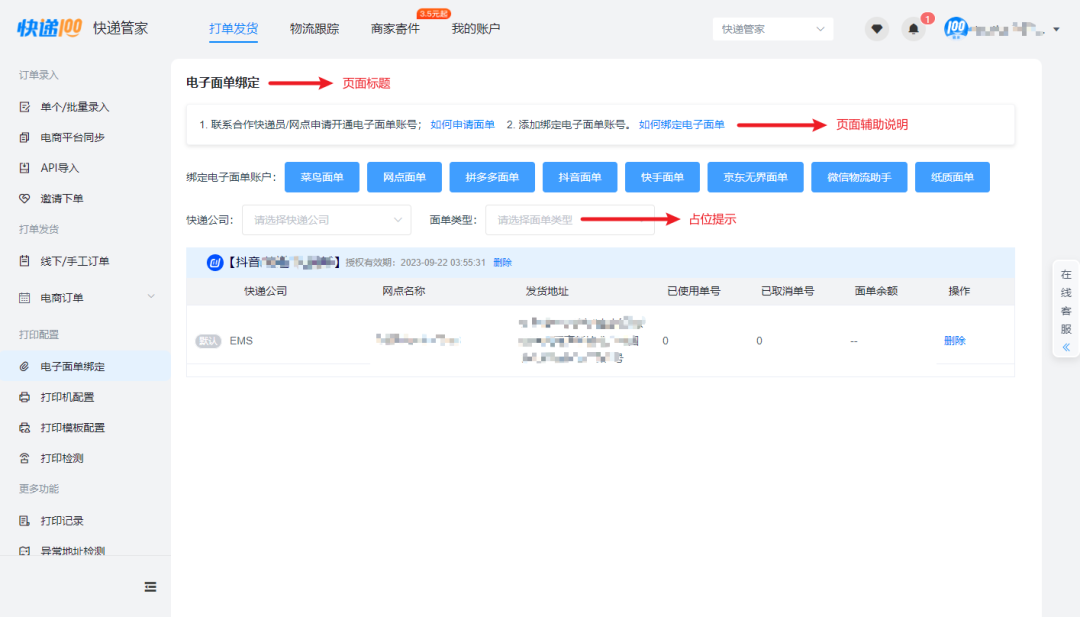The image size is (1080, 617).
Task: Open the 快递管家 dropdown at top
Action: pyautogui.click(x=773, y=29)
